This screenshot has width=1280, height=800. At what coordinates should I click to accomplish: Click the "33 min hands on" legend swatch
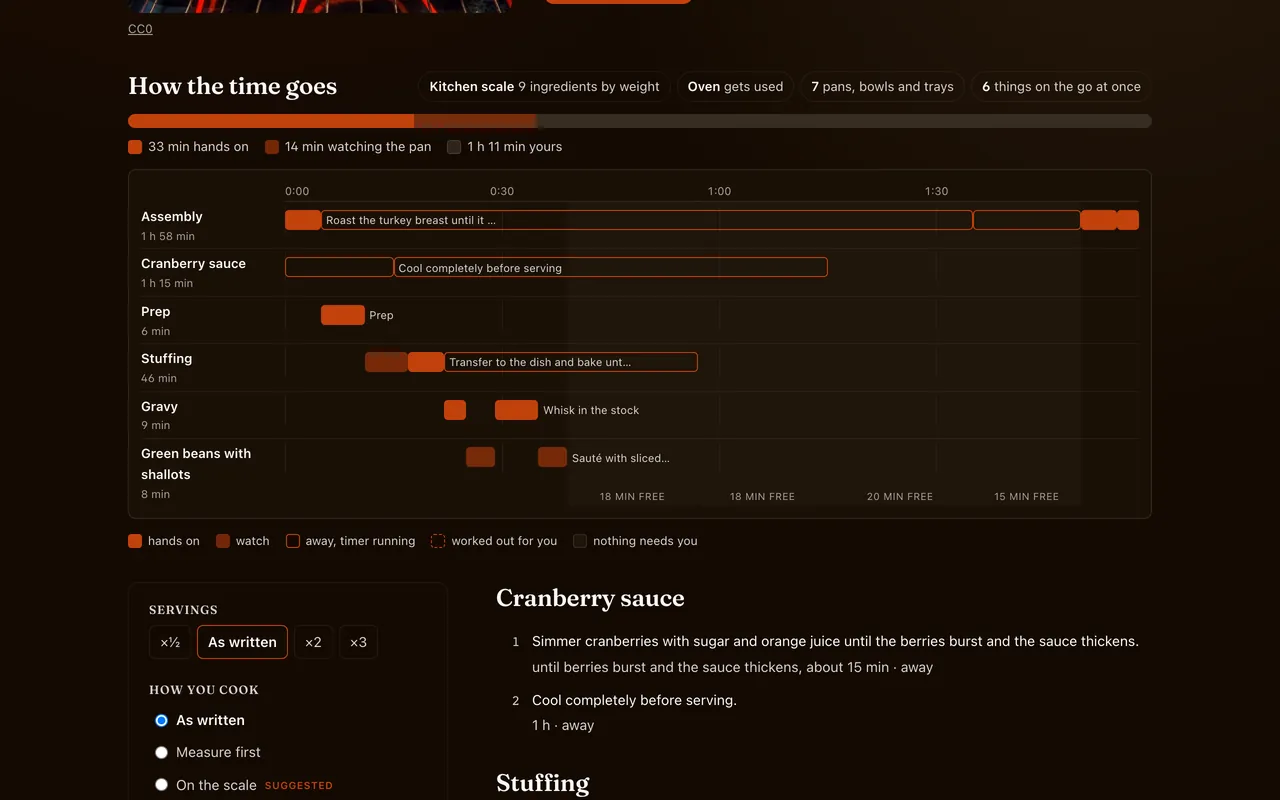[x=135, y=147]
